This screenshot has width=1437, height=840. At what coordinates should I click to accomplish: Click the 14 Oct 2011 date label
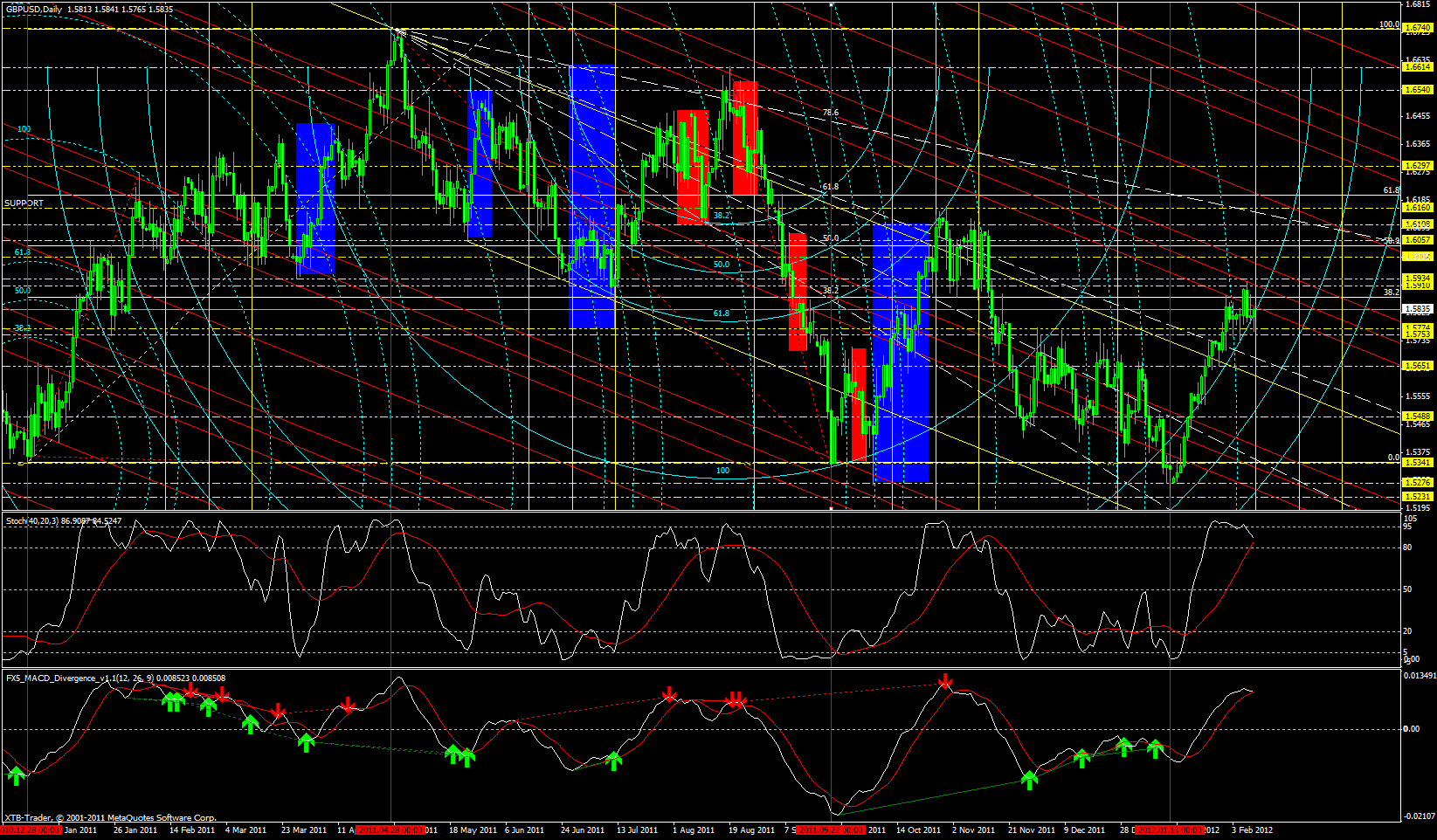(x=919, y=830)
